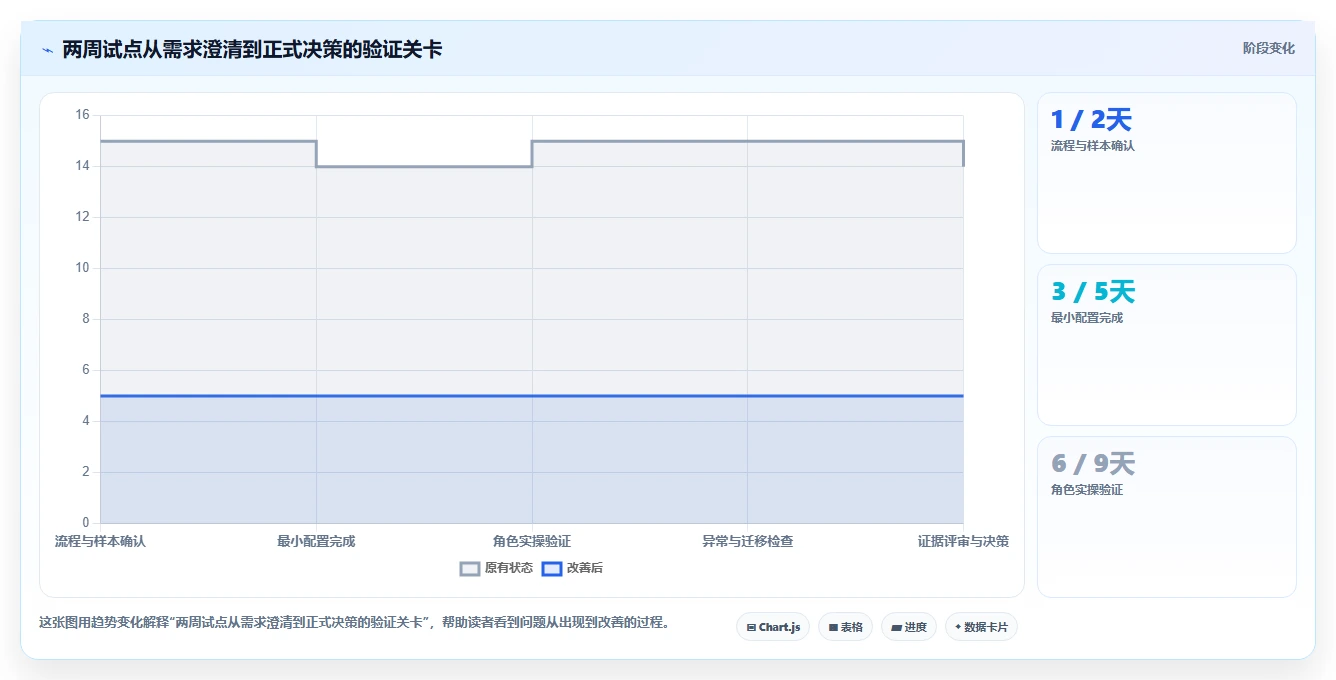
Task: Click the lightning icon beside the title
Action: coord(47,50)
